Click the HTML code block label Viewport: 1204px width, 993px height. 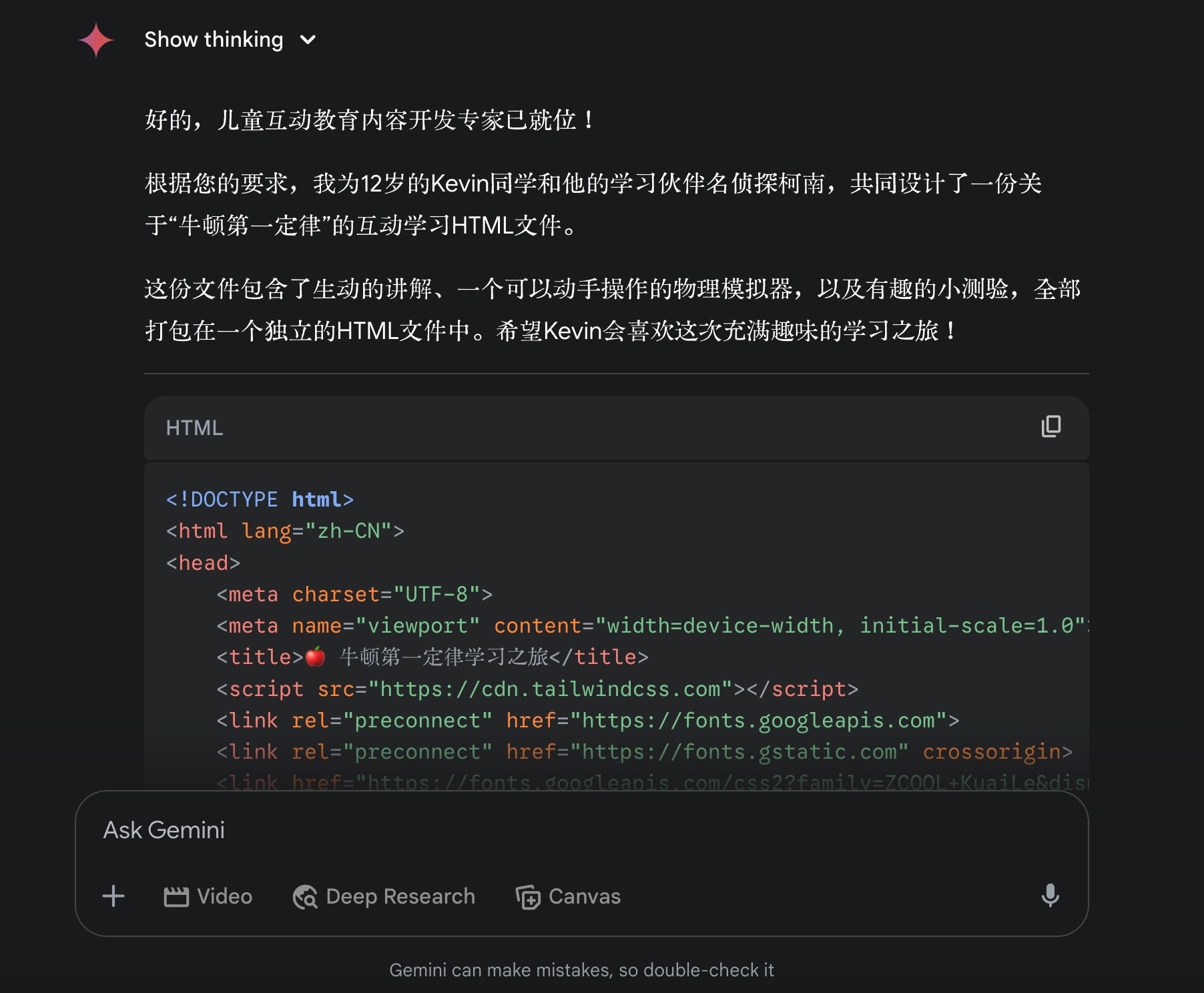[x=194, y=428]
